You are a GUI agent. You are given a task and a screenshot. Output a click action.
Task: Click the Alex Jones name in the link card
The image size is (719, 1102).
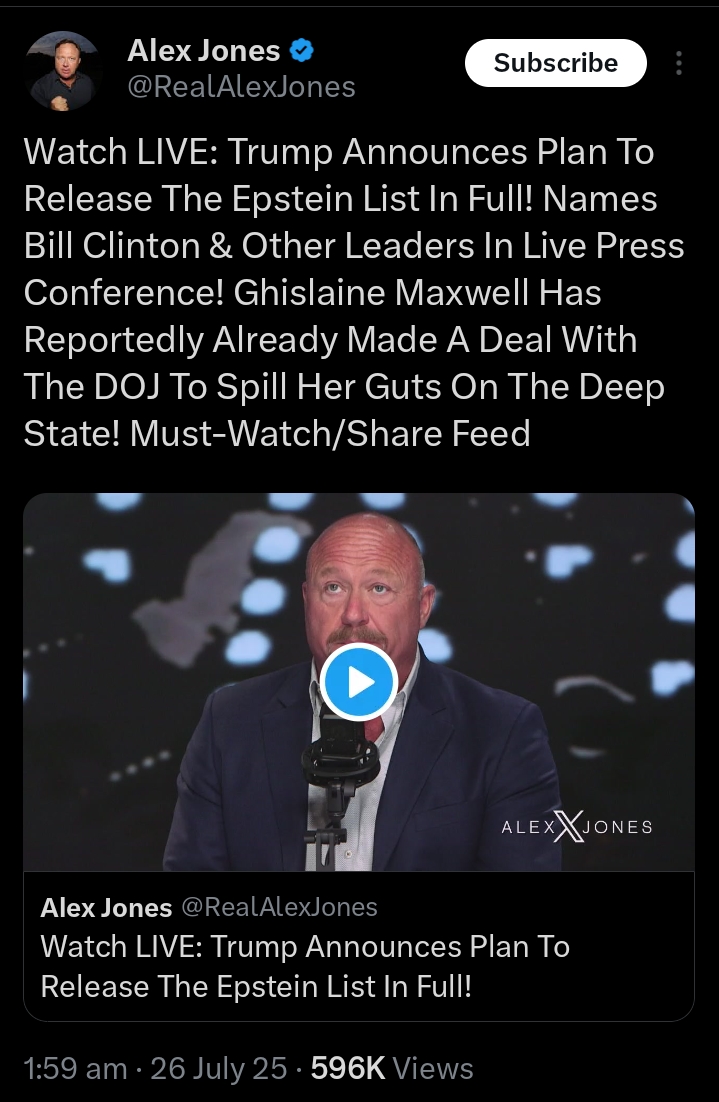(x=106, y=907)
